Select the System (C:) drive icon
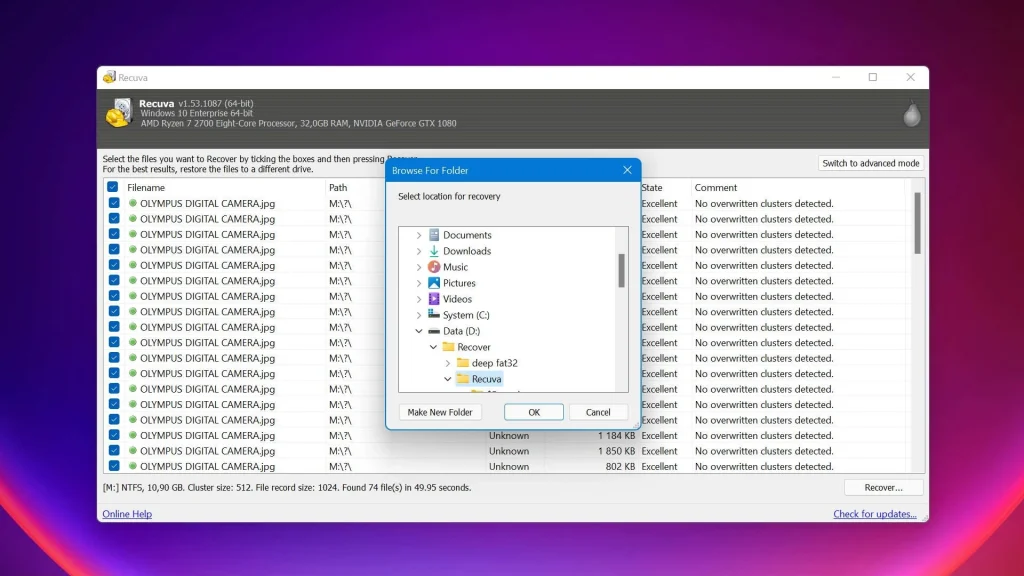This screenshot has height=576, width=1024. [x=434, y=315]
